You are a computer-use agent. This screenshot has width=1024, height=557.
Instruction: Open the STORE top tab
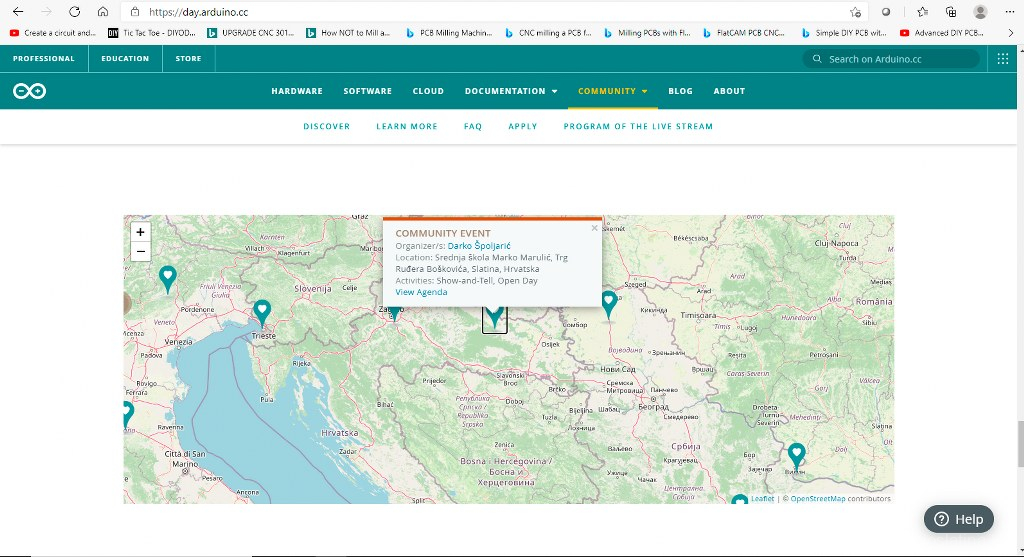(x=188, y=59)
